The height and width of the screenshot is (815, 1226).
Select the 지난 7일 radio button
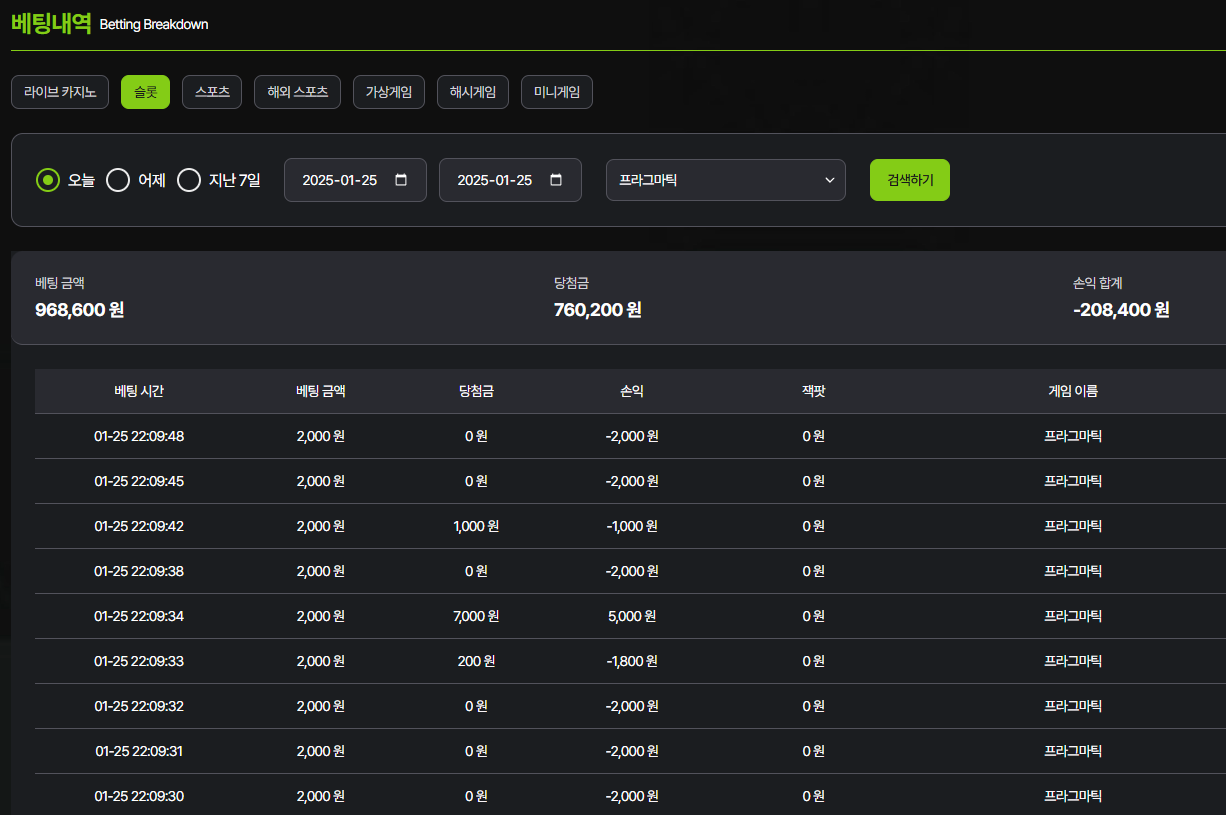coord(189,180)
